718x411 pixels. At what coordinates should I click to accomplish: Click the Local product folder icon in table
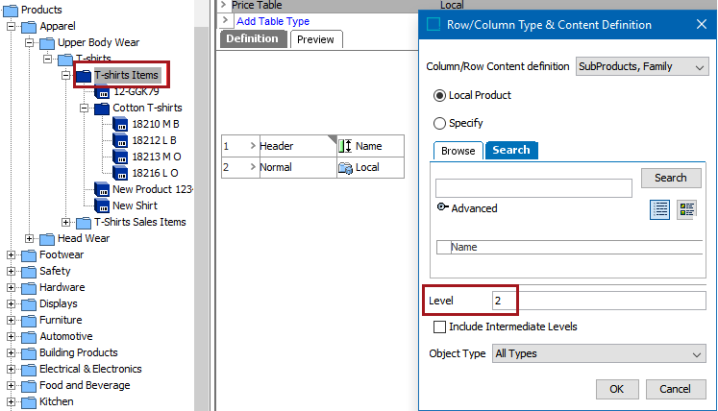[345, 168]
